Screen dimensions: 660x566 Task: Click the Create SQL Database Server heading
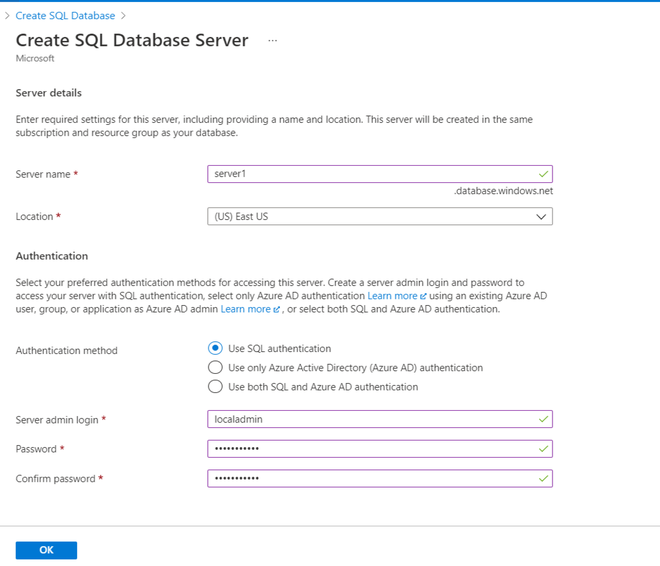[132, 40]
